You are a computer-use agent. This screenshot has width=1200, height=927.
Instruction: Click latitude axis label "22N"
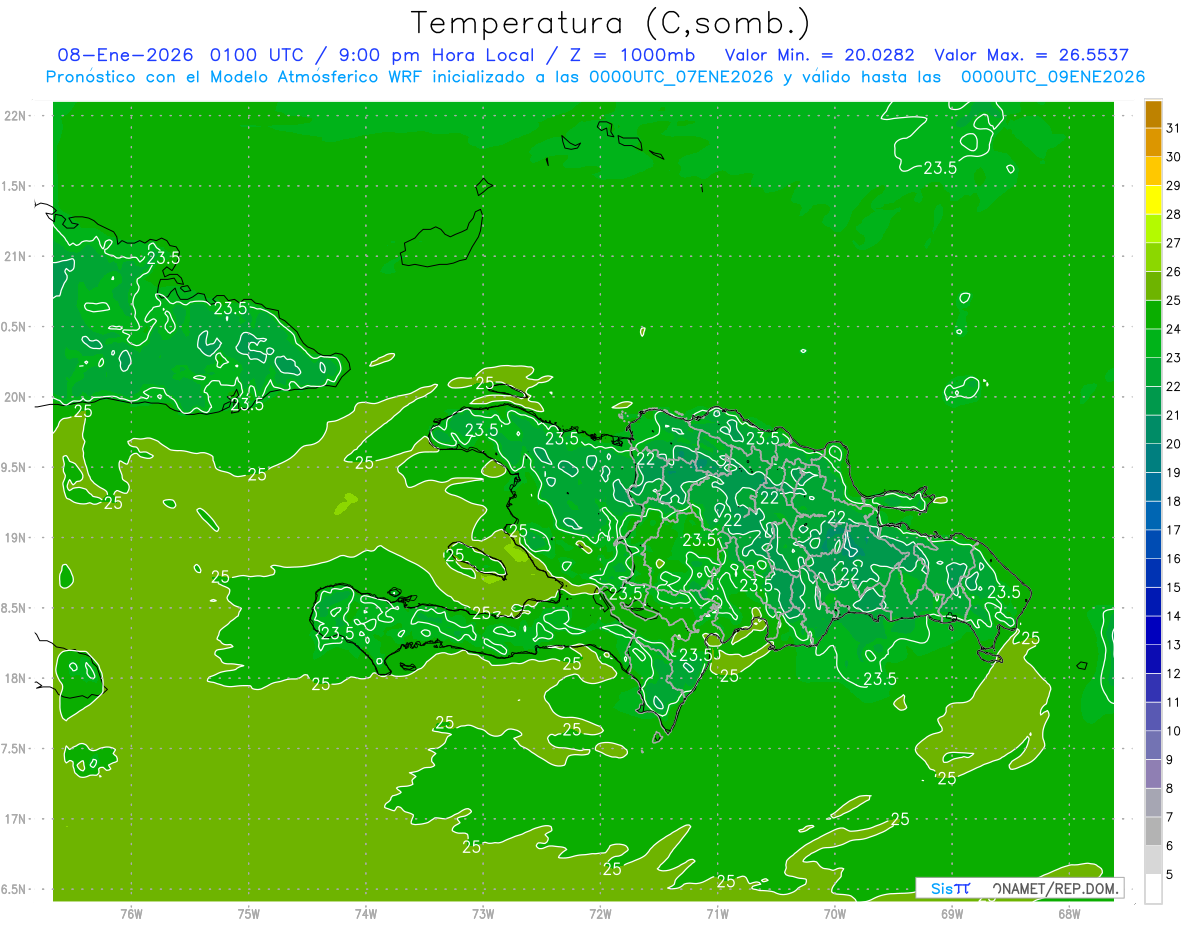click(16, 116)
